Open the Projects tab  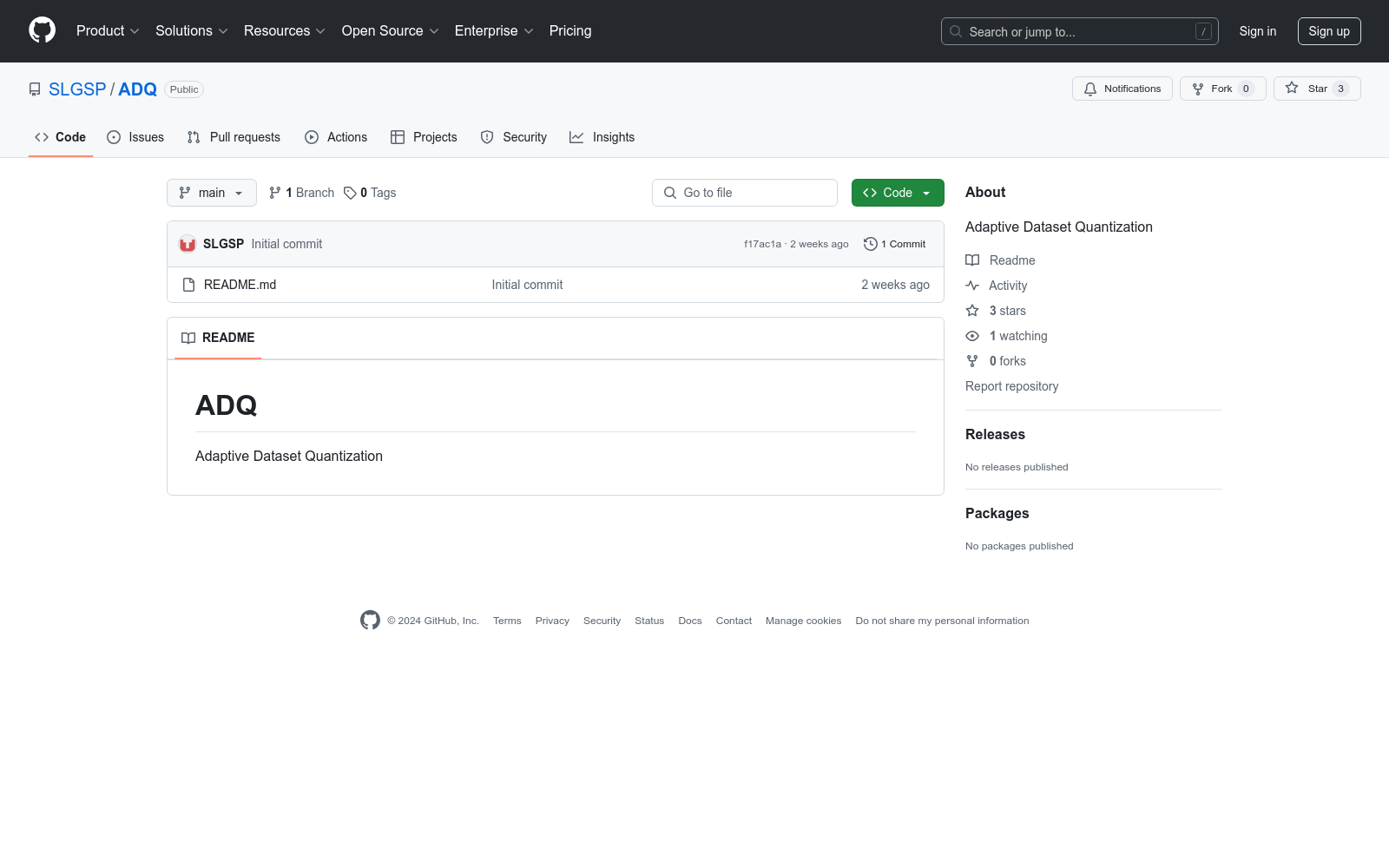424,137
